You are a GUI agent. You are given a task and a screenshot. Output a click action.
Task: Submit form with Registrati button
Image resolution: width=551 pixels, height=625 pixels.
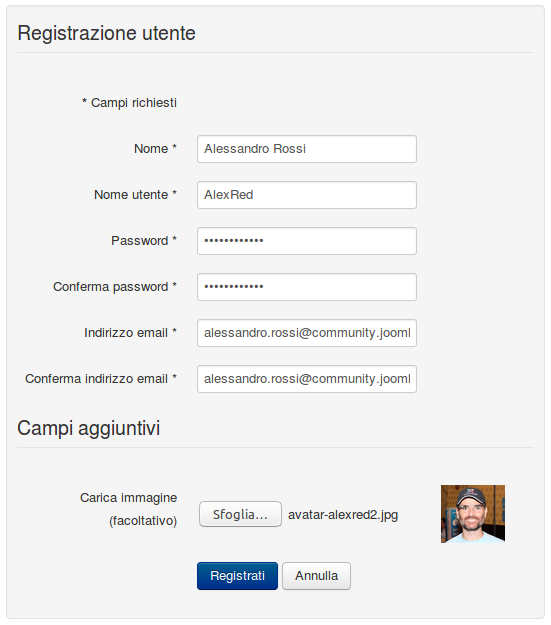pyautogui.click(x=237, y=576)
